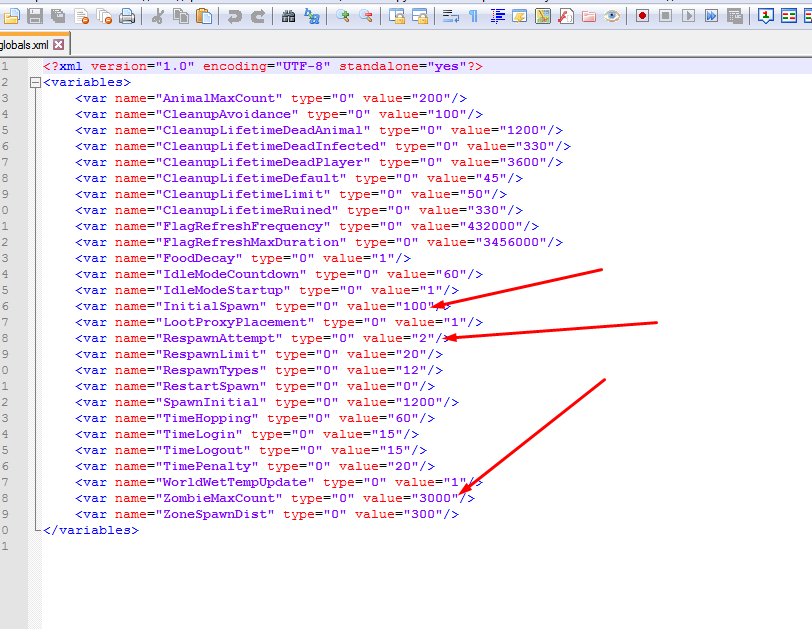Click the Open file toolbar icon
Viewport: 812px width, 629px height.
coord(11,17)
